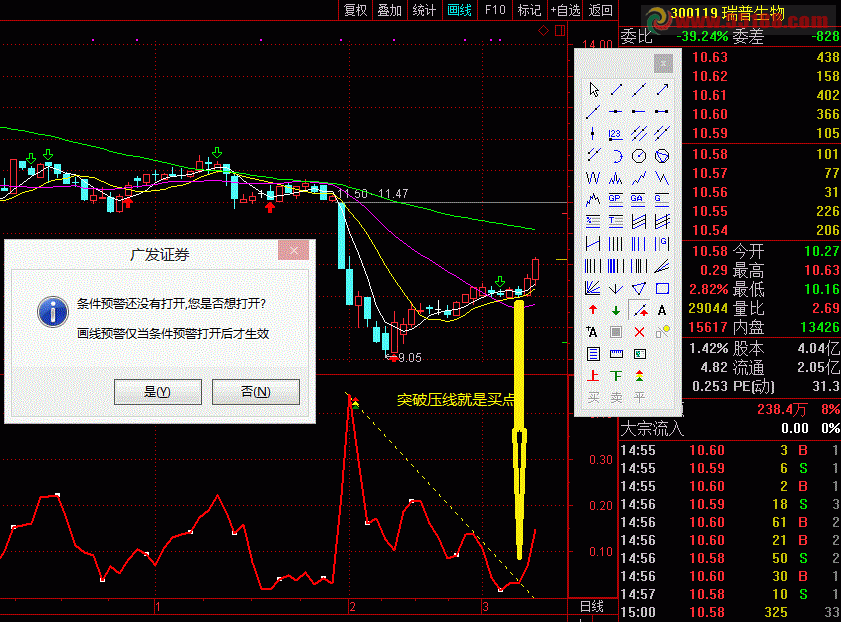Screen dimensions: 841x622
Task: Click the 最高 10.63 value
Action: click(x=821, y=270)
